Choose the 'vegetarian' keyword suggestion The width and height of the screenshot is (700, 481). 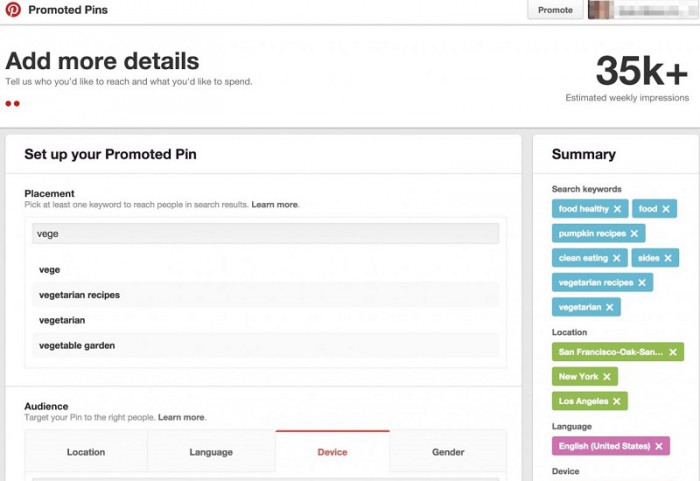[x=62, y=320]
